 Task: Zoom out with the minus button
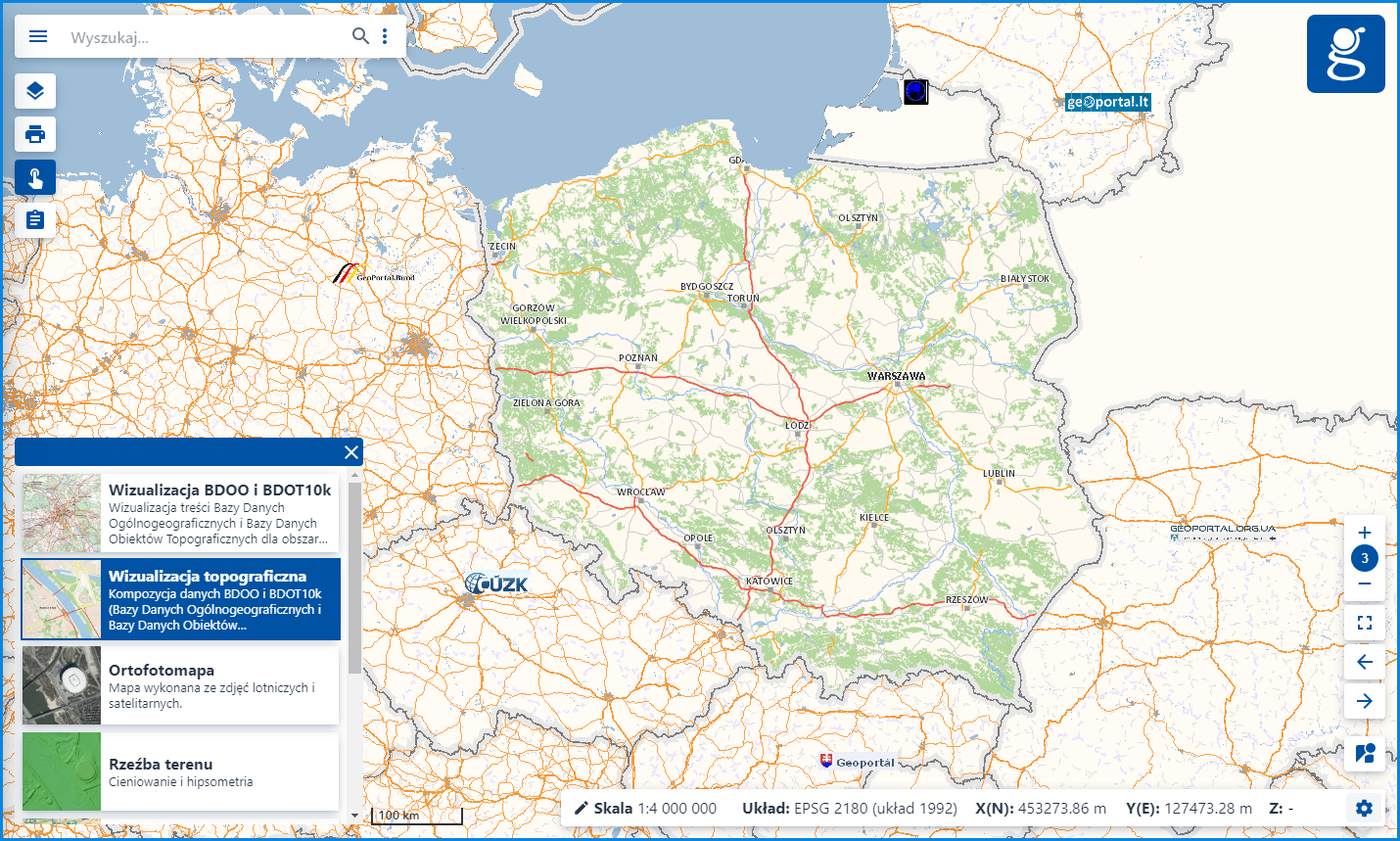[x=1365, y=584]
